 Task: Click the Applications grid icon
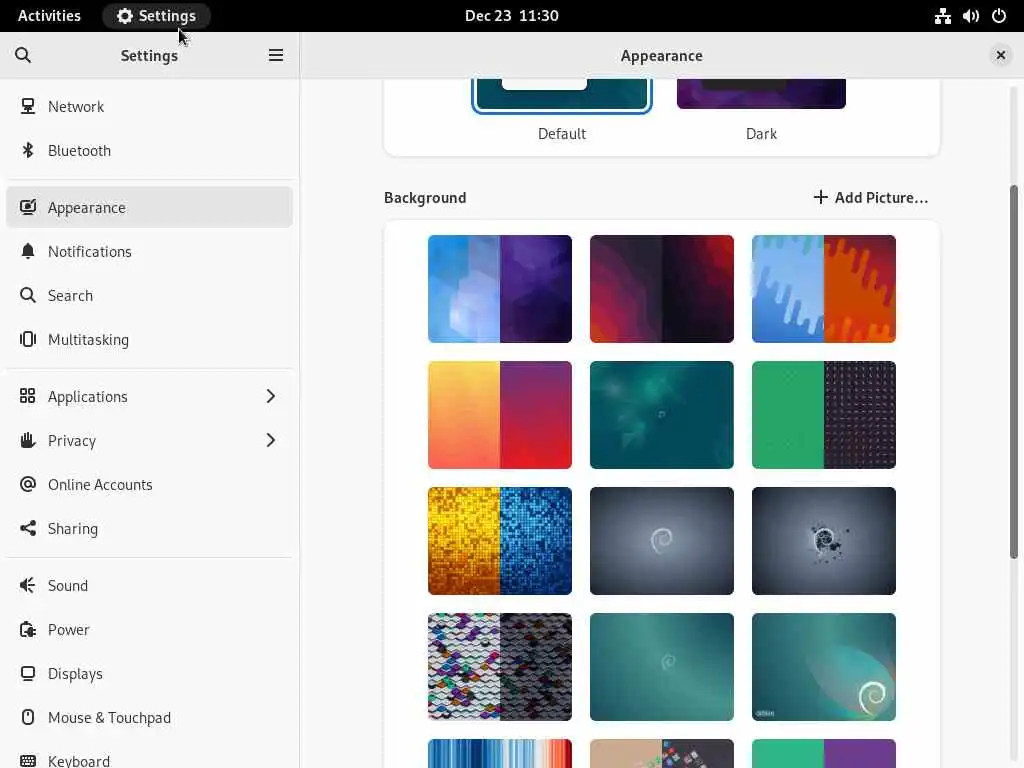click(x=27, y=396)
